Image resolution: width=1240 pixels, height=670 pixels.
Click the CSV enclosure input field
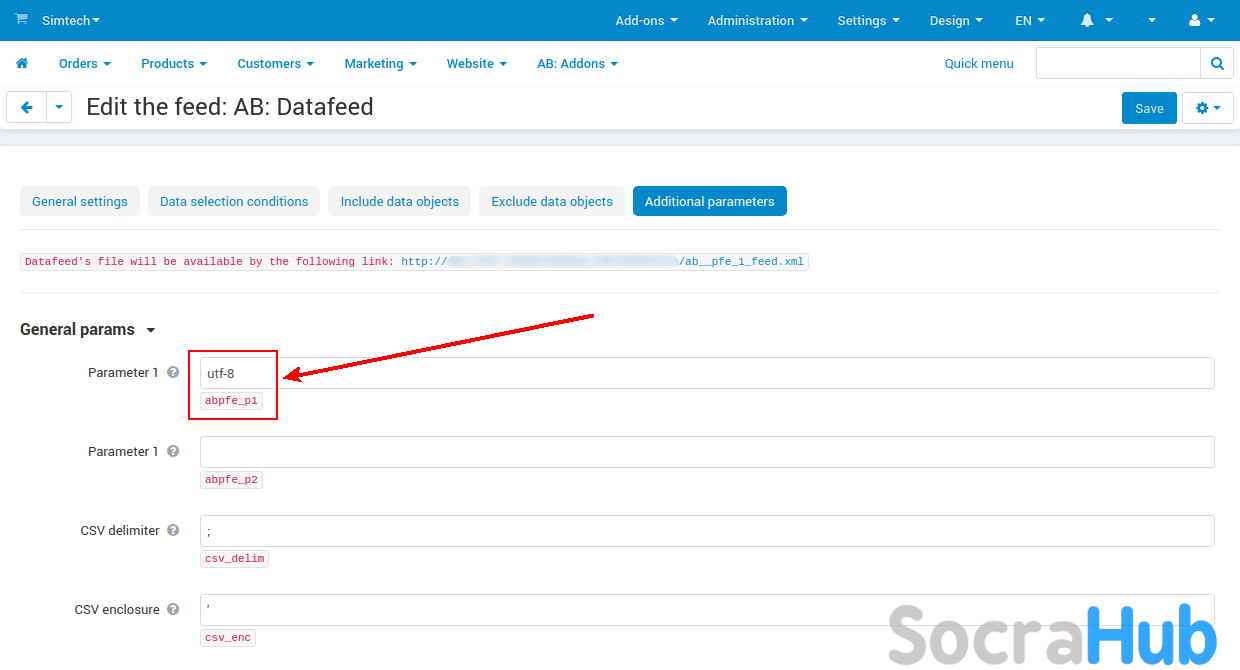coord(707,610)
